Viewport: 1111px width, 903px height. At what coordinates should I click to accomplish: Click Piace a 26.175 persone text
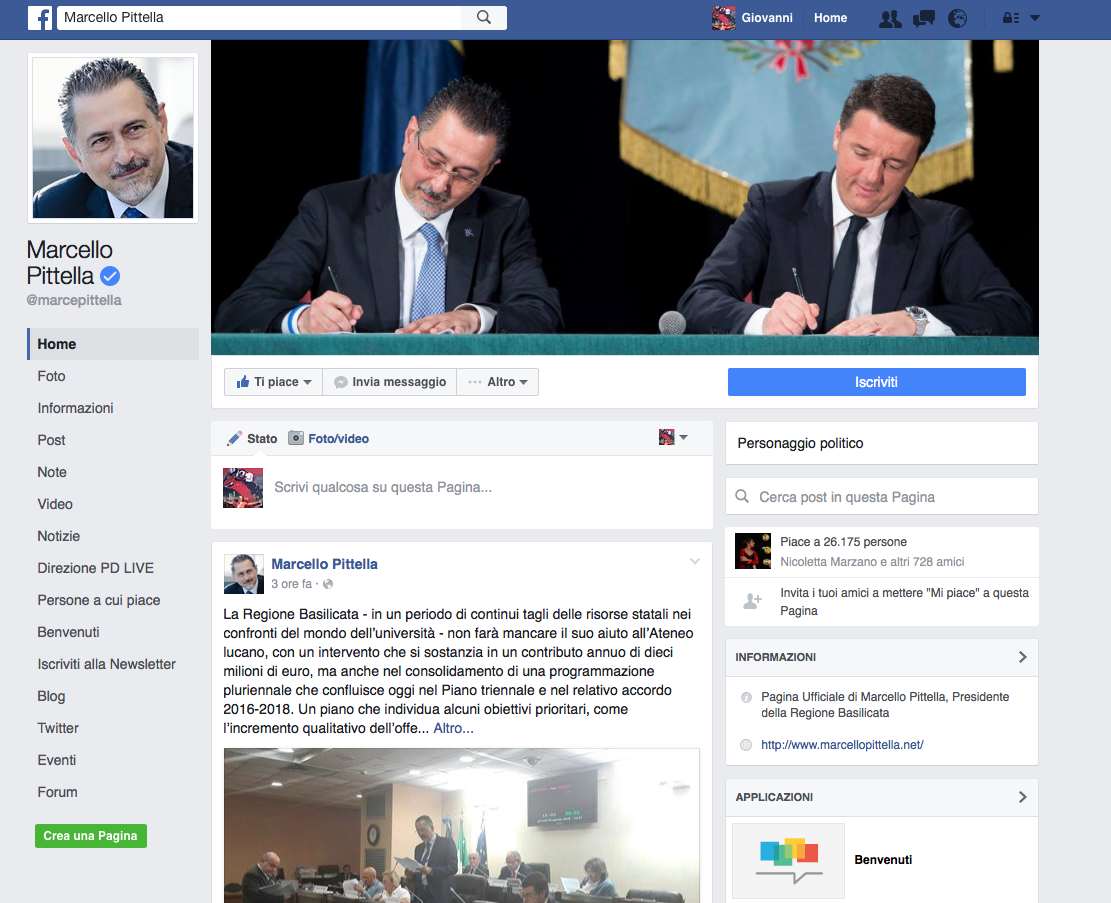pyautogui.click(x=843, y=542)
